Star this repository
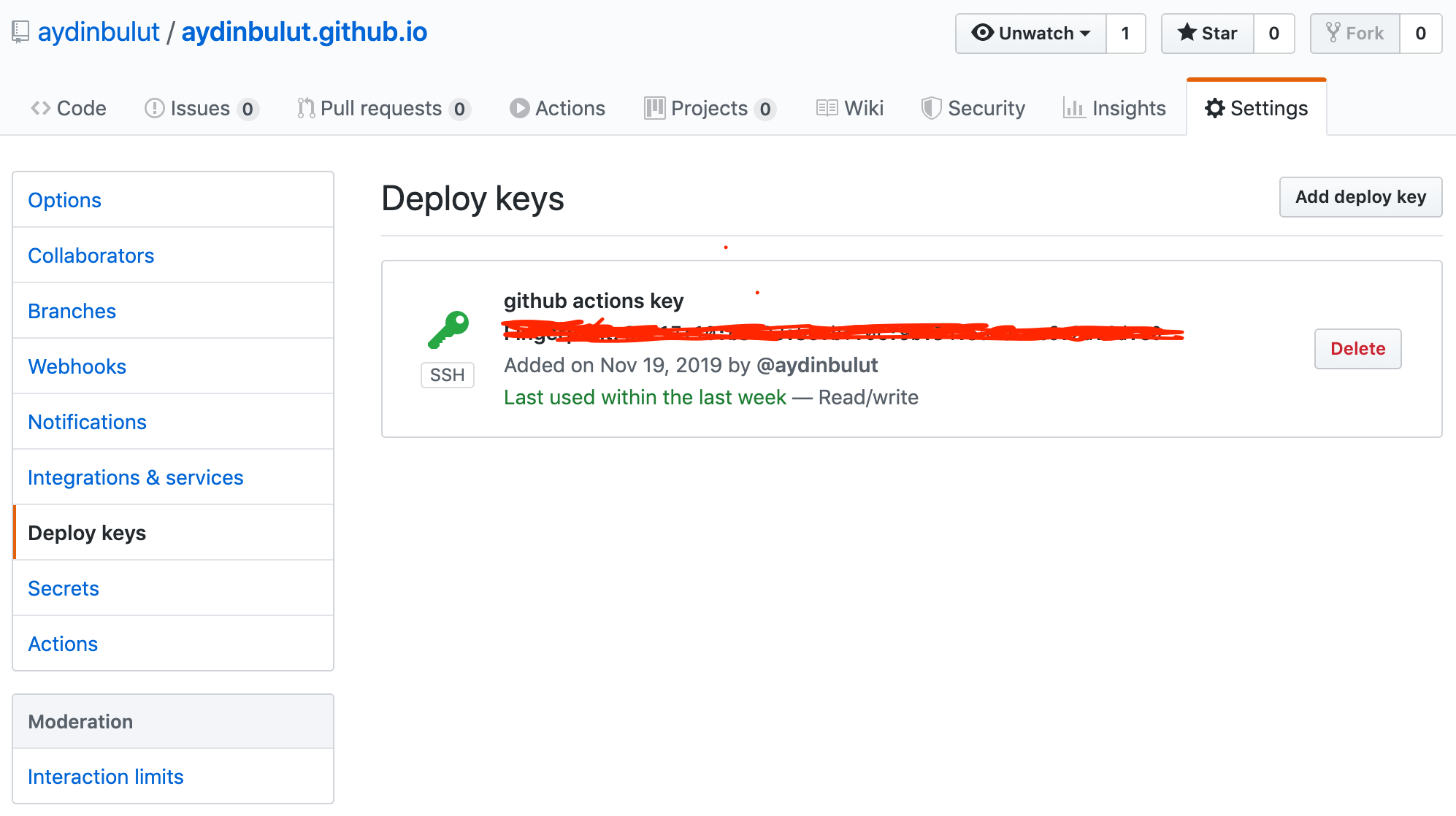This screenshot has height=816, width=1456. 1208,34
